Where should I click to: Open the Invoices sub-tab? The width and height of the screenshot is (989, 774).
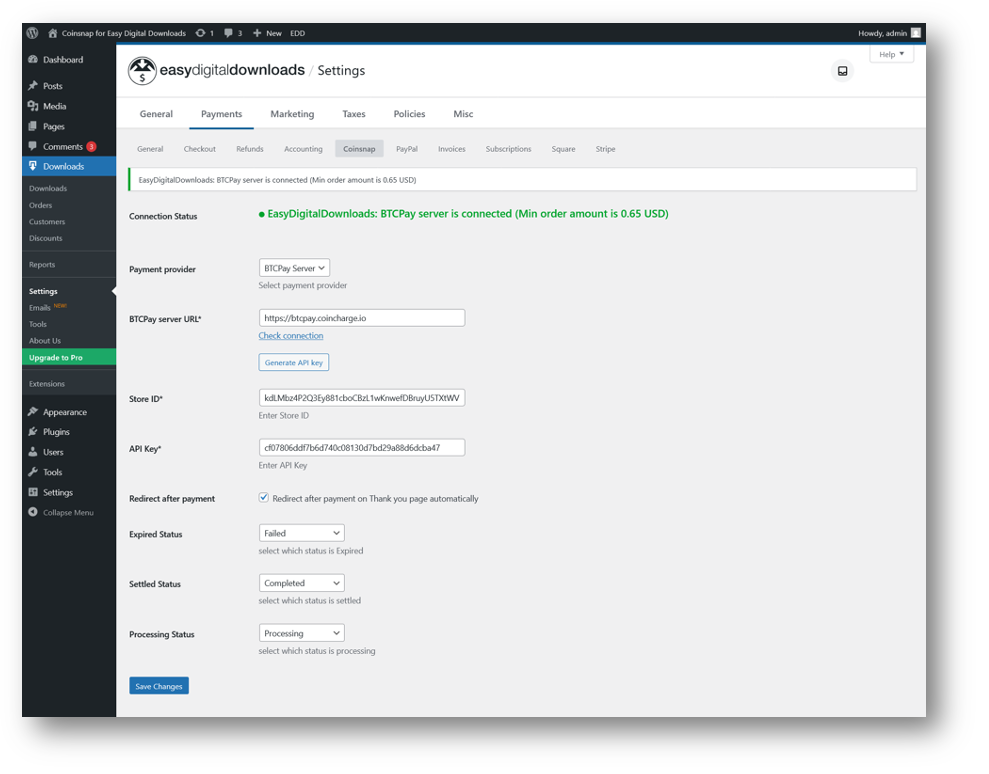click(452, 149)
